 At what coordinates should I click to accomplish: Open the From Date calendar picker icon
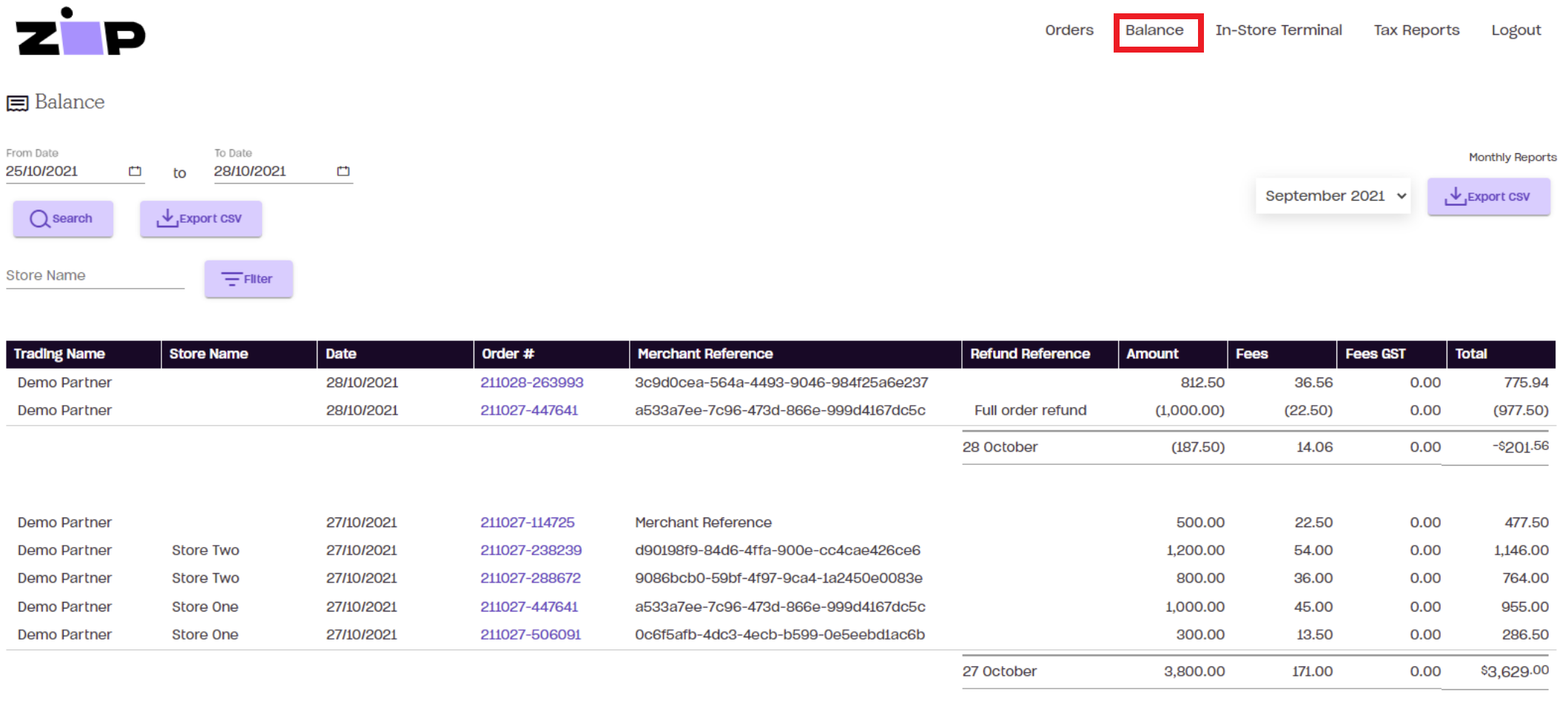pos(135,171)
